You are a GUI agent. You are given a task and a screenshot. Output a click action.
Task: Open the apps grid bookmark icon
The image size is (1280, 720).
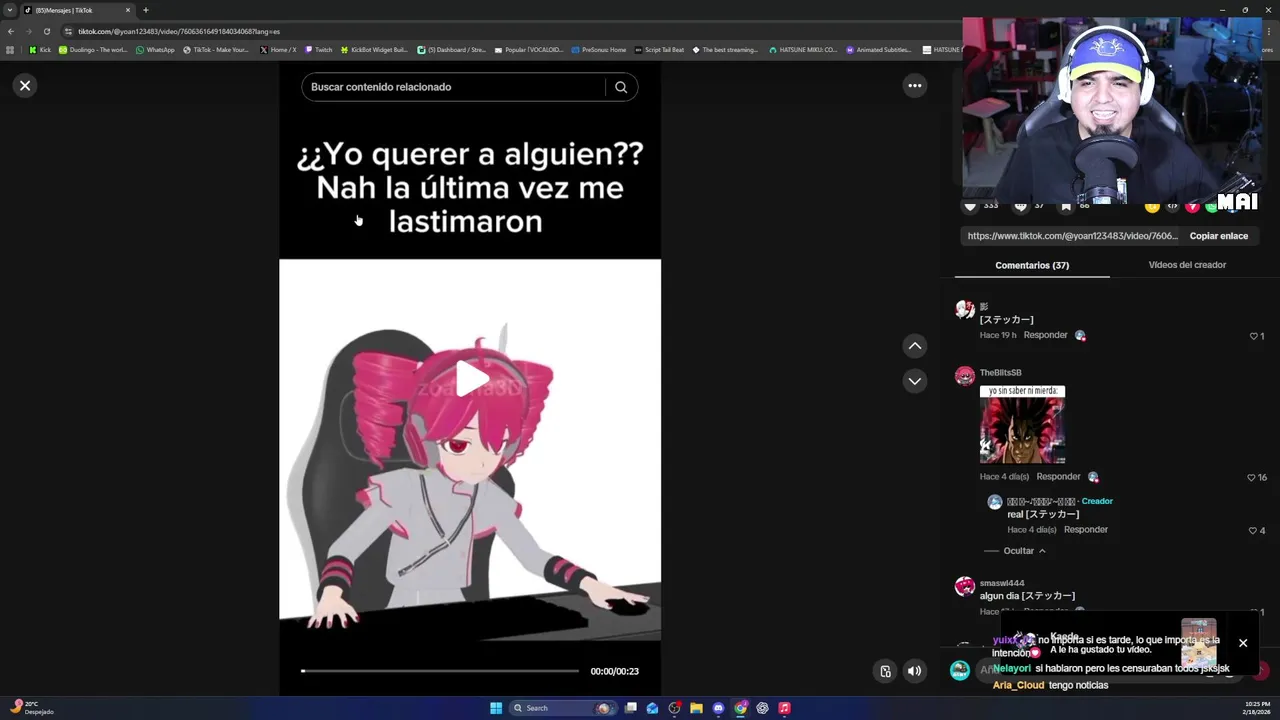[x=10, y=49]
